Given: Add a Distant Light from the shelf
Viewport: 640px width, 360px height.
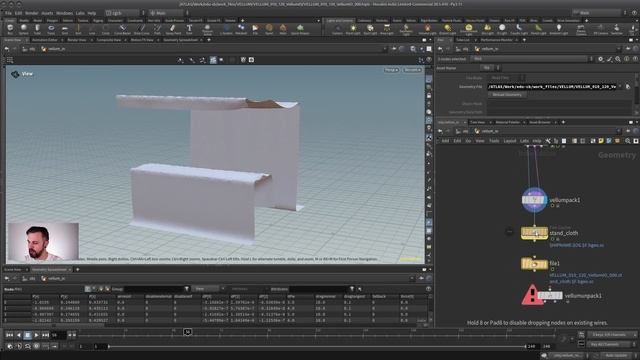Looking at the screenshot, I should click(448, 29).
